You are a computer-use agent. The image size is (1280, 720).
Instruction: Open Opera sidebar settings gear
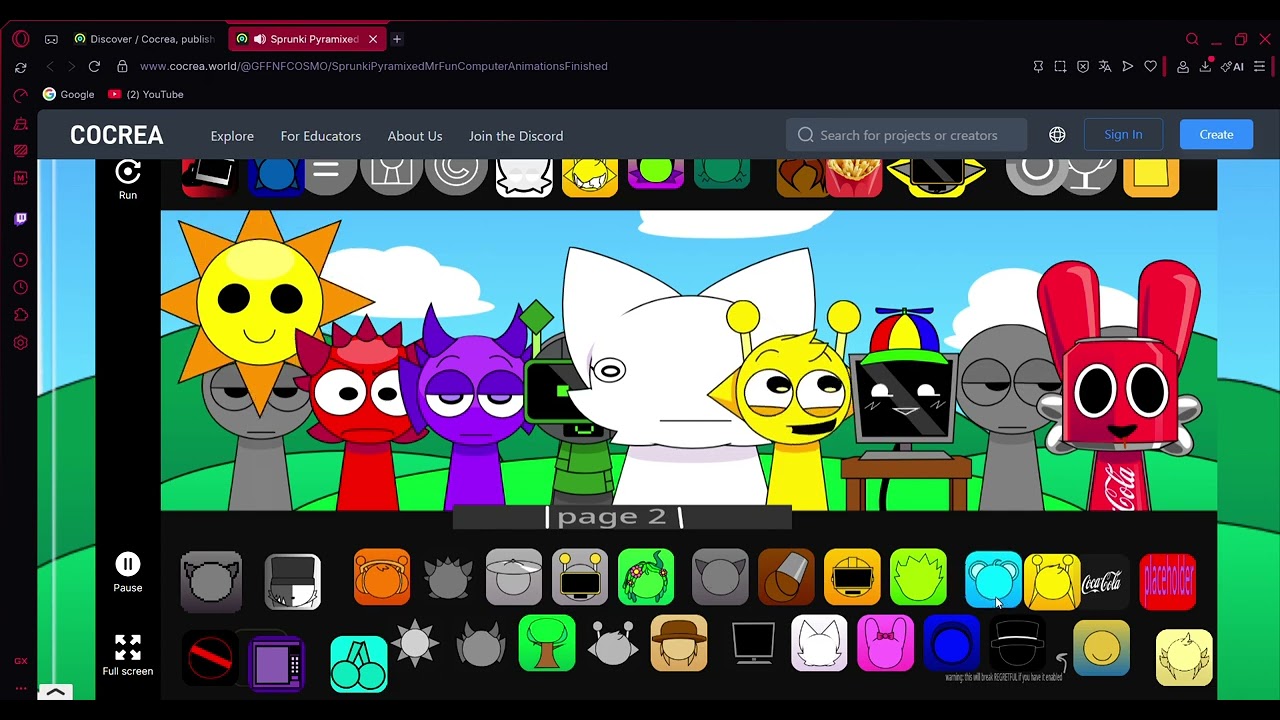click(x=20, y=343)
